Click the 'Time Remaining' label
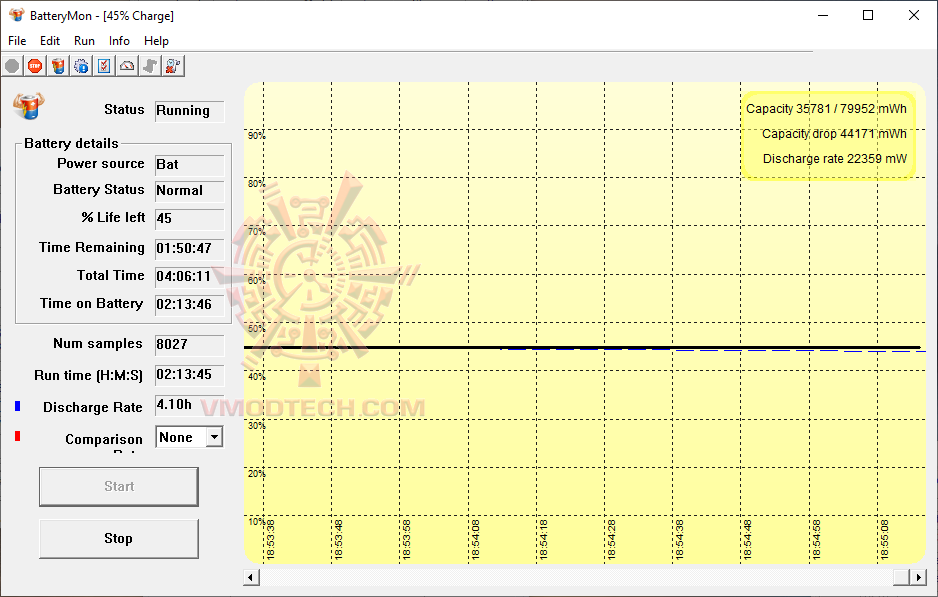 (92, 248)
